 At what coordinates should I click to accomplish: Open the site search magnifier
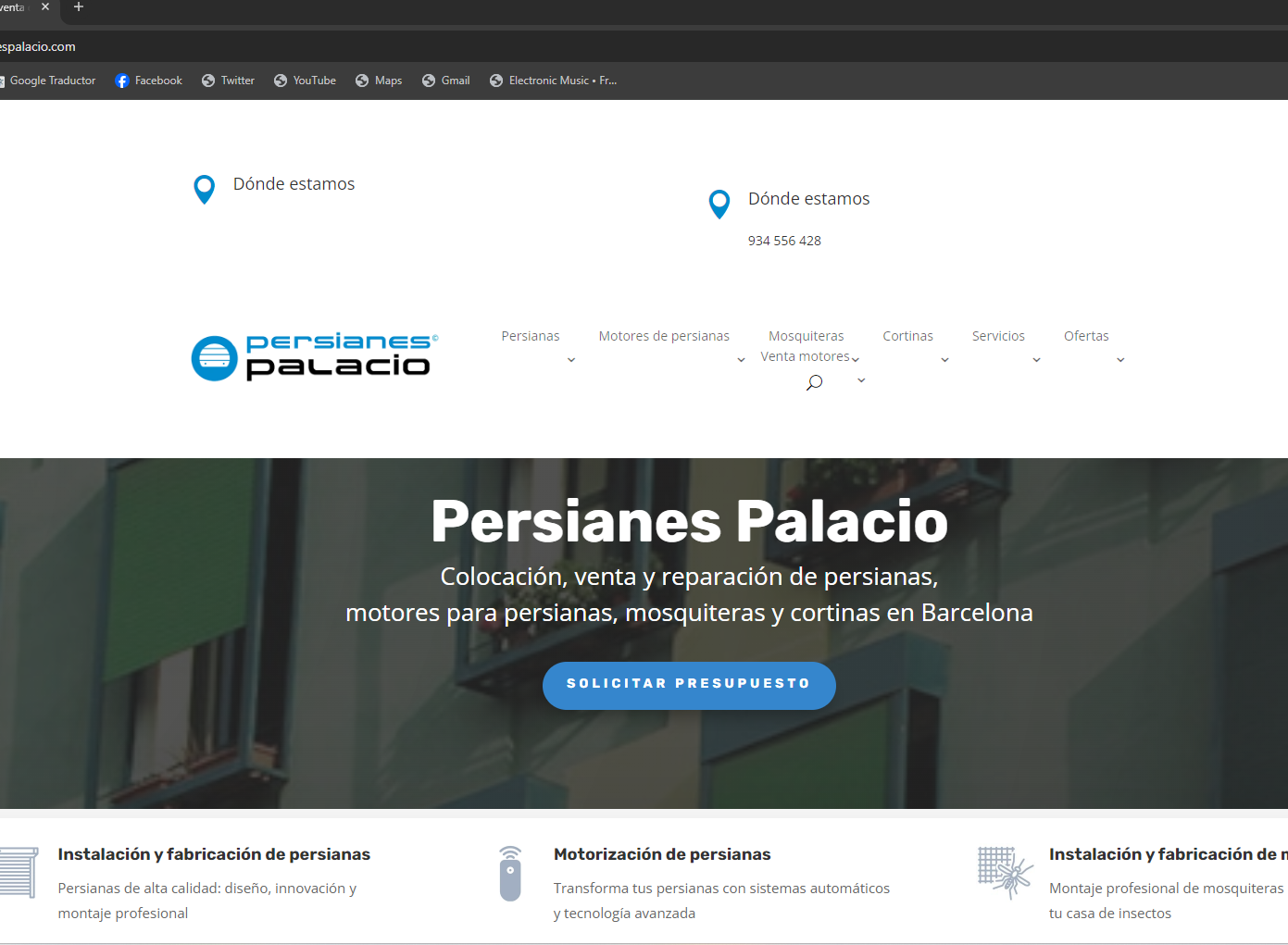click(814, 382)
